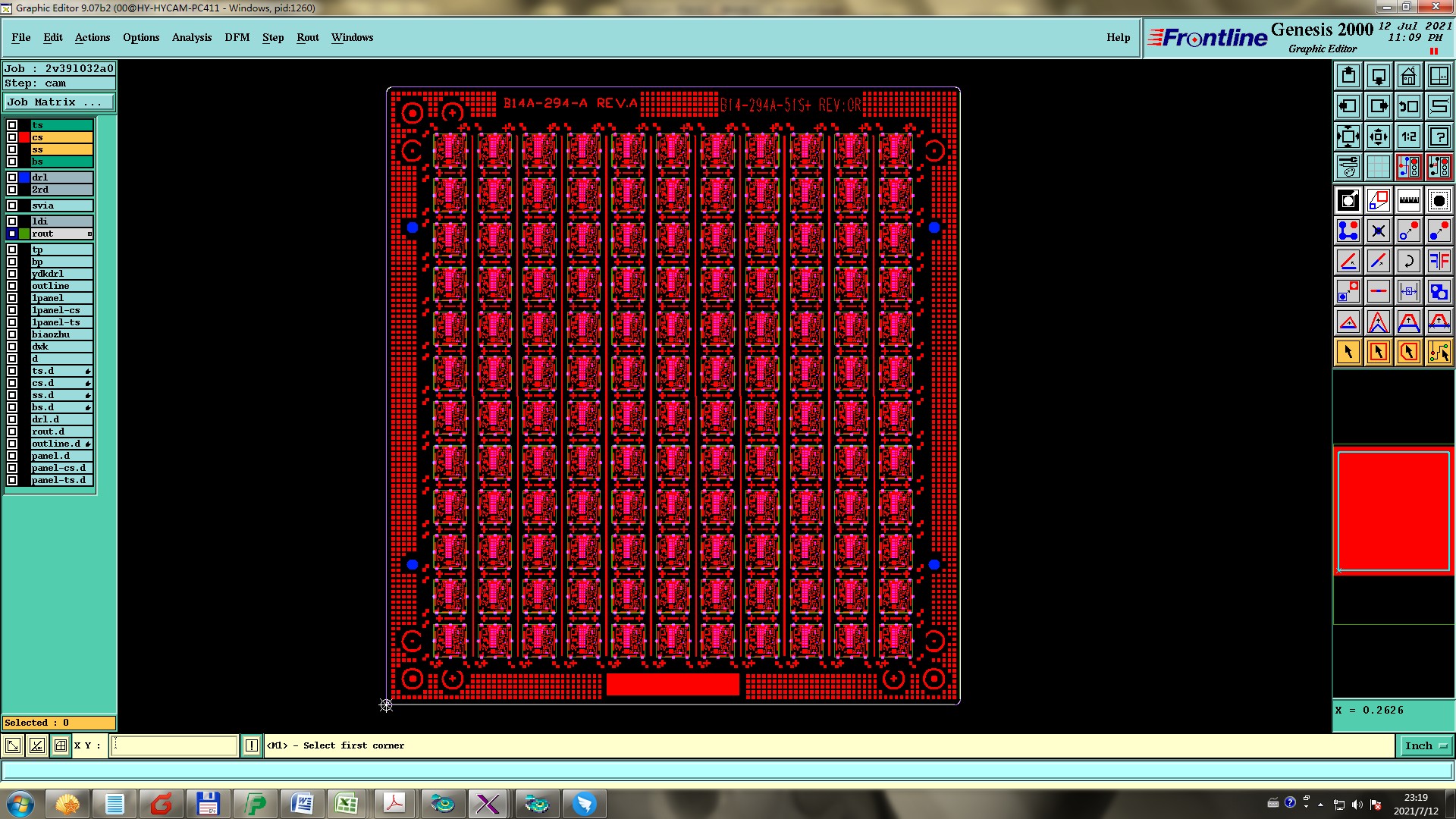Click the mirror feature FF icon
Image resolution: width=1456 pixels, height=819 pixels.
1439,261
